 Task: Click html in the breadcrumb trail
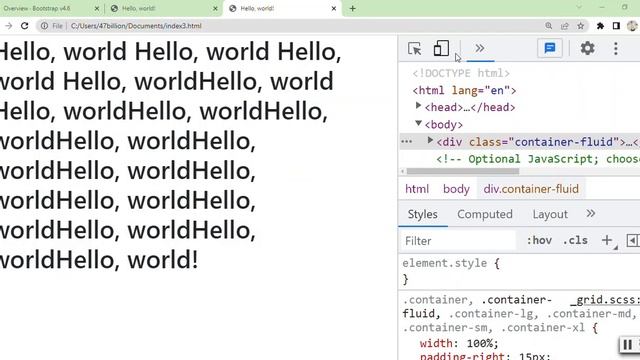point(417,189)
